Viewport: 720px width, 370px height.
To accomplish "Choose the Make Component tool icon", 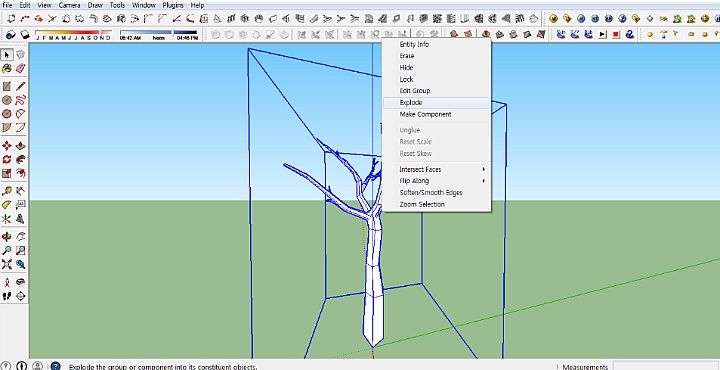I will pos(21,55).
